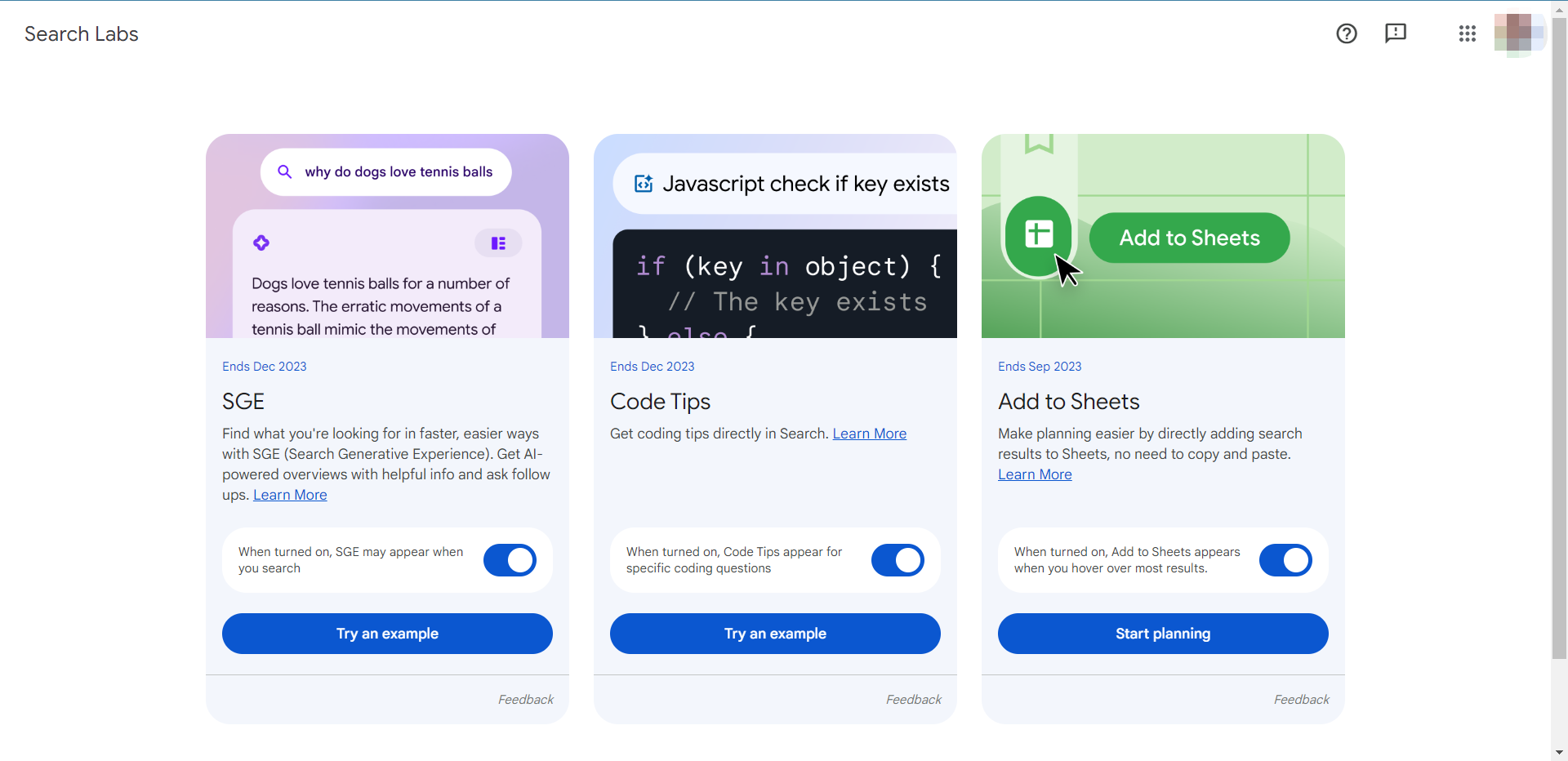Open Learn More link in Code Tips card
Screen dimensions: 1568x761
[870, 434]
